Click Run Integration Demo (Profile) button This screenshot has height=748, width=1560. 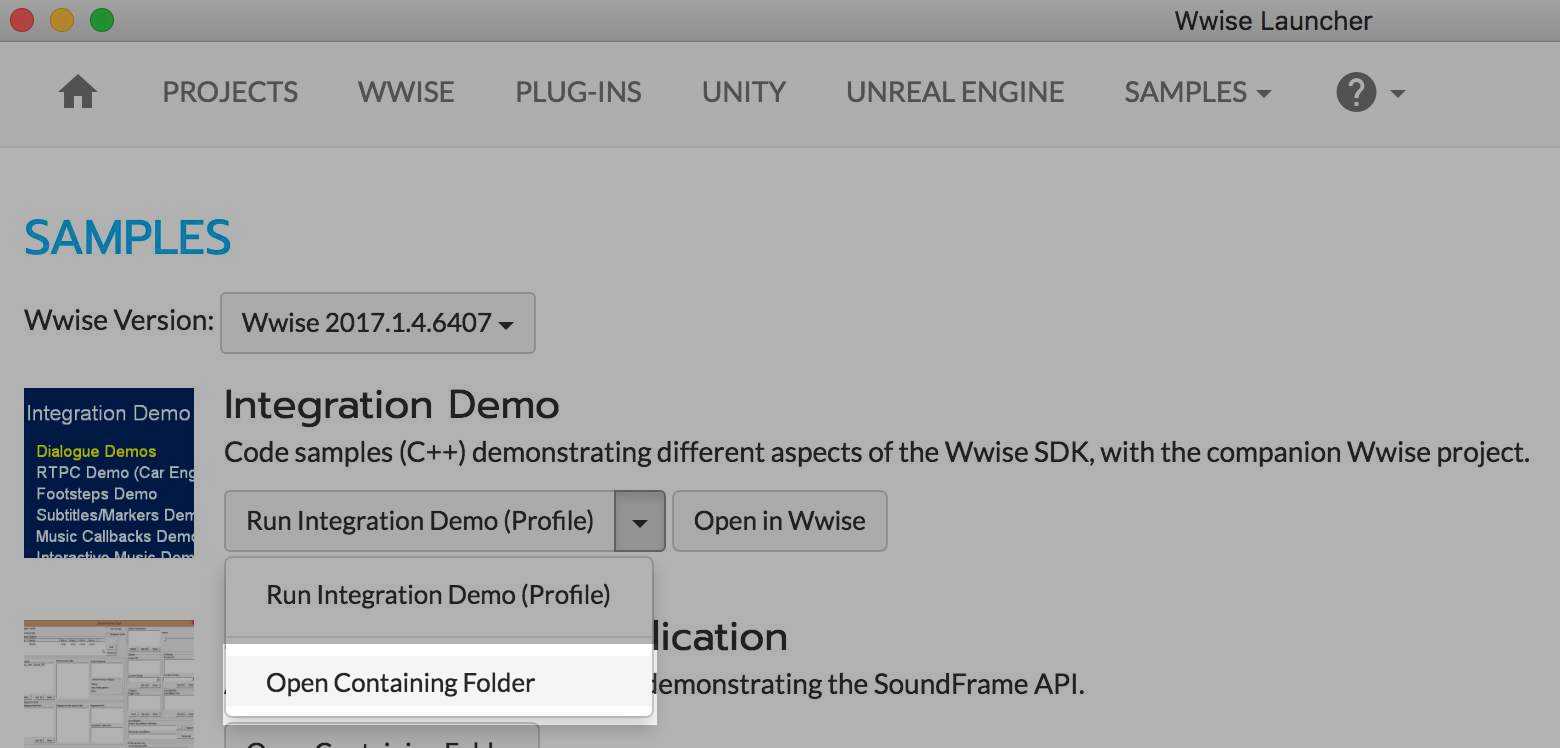[x=419, y=520]
